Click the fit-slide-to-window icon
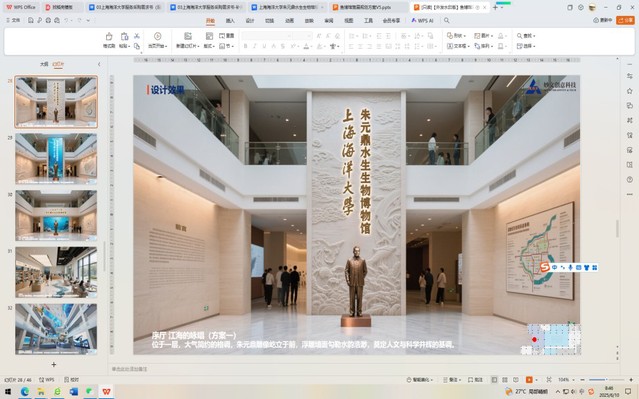 549,379
